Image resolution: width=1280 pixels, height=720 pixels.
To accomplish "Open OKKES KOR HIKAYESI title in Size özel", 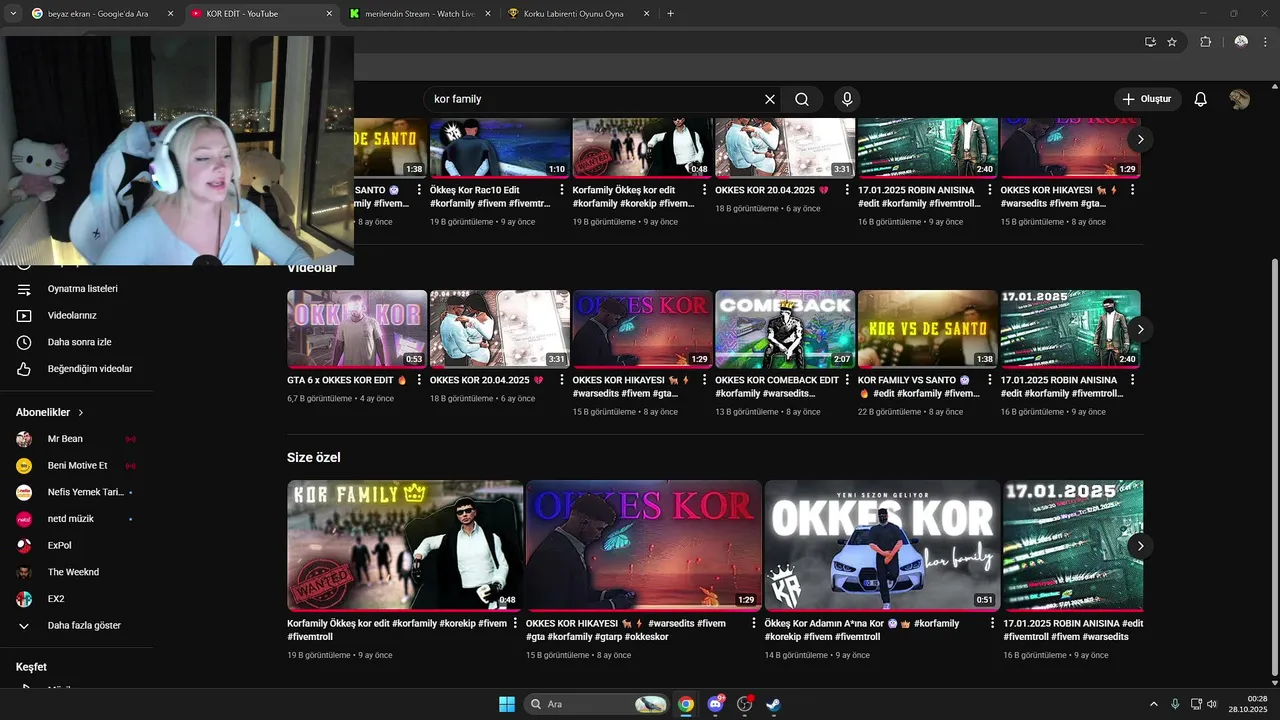I will (626, 630).
